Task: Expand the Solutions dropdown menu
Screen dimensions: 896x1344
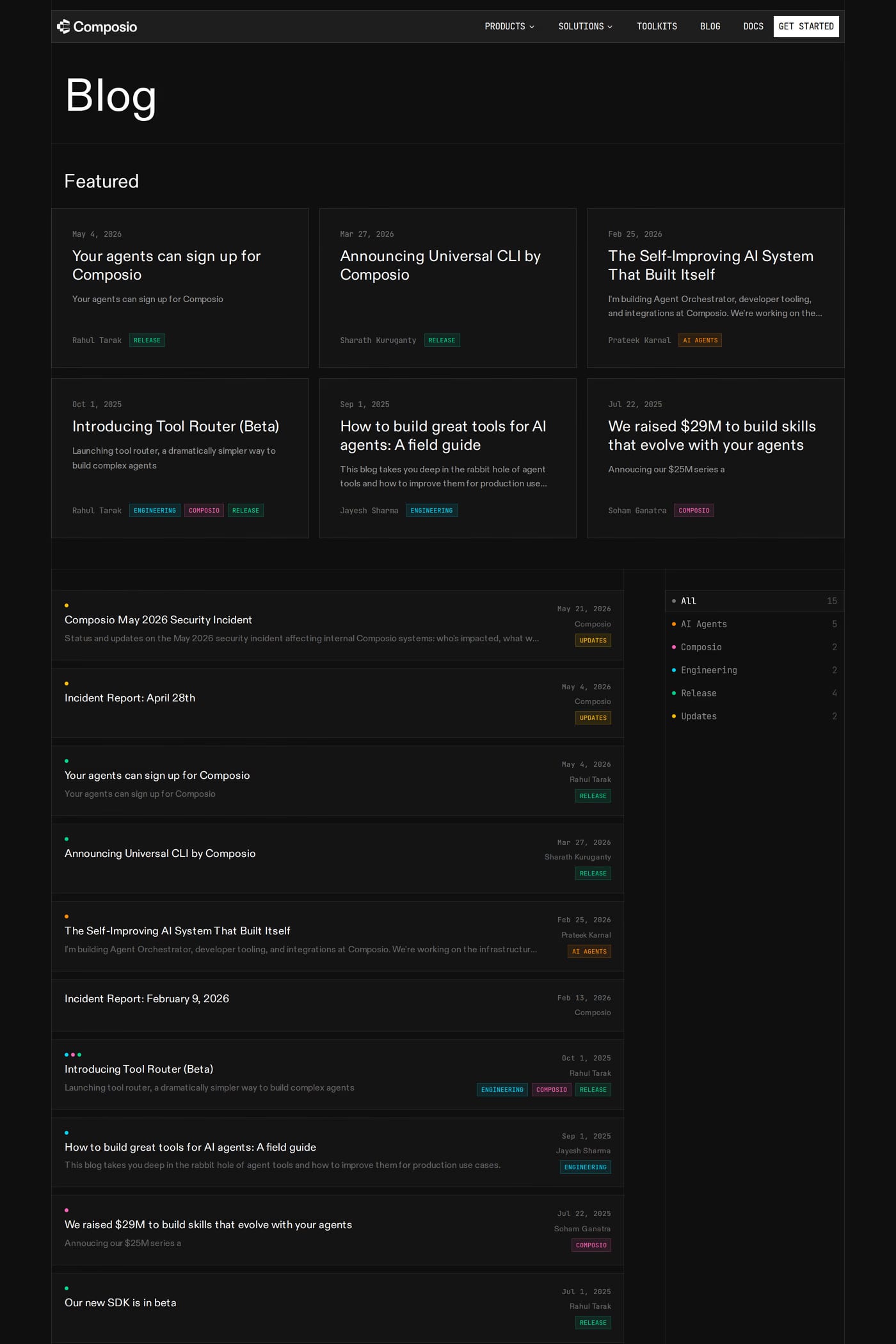Action: click(x=586, y=26)
